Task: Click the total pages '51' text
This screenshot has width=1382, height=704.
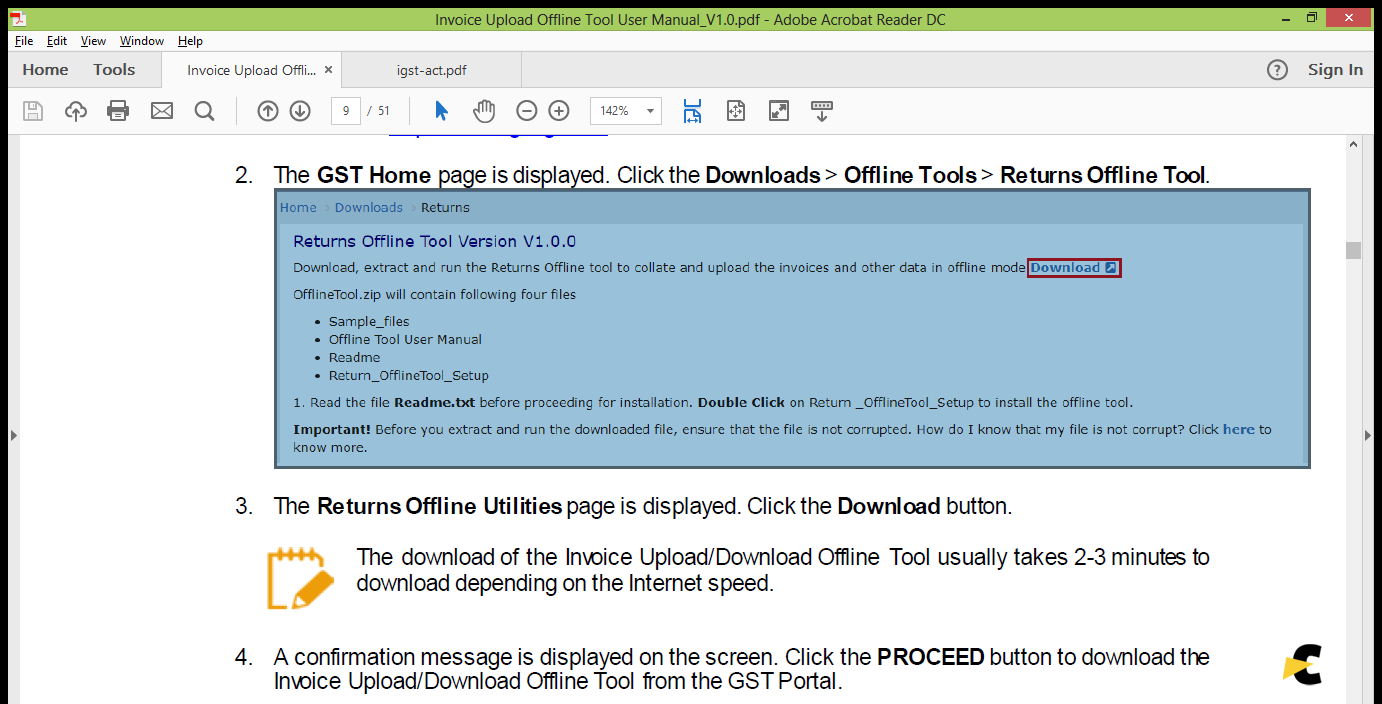Action: (384, 111)
